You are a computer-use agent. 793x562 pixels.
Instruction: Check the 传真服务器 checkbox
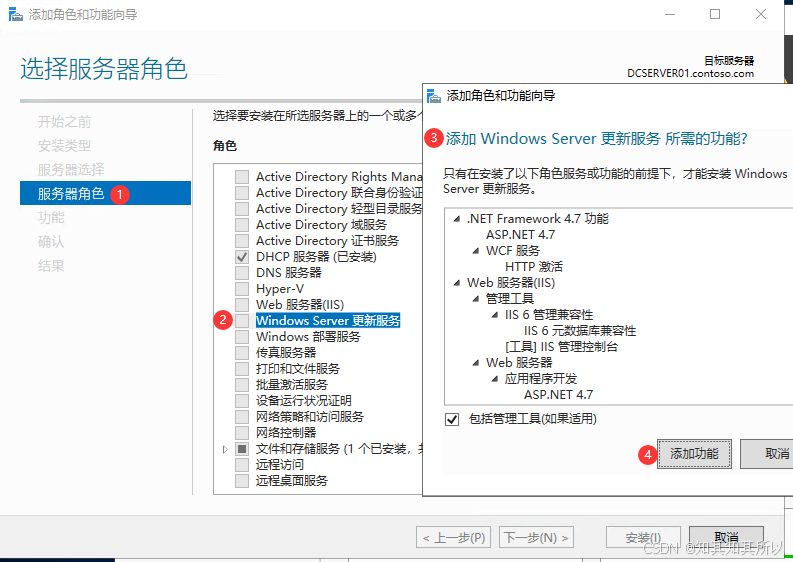(x=242, y=353)
